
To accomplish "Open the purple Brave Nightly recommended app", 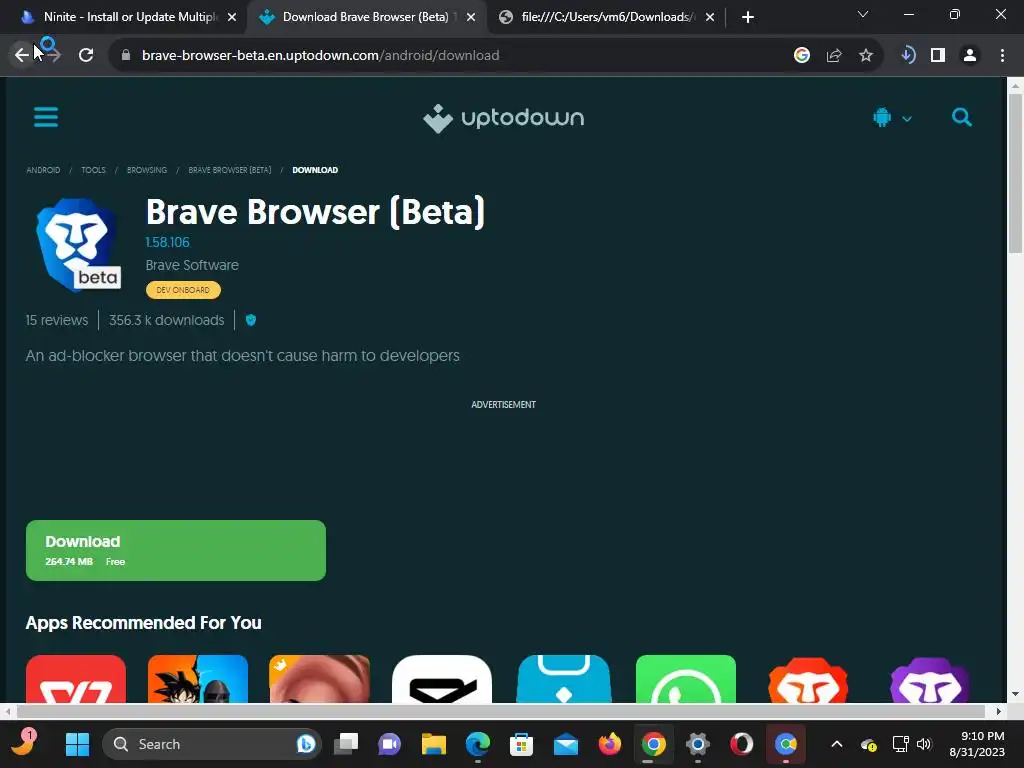I will pyautogui.click(x=930, y=680).
